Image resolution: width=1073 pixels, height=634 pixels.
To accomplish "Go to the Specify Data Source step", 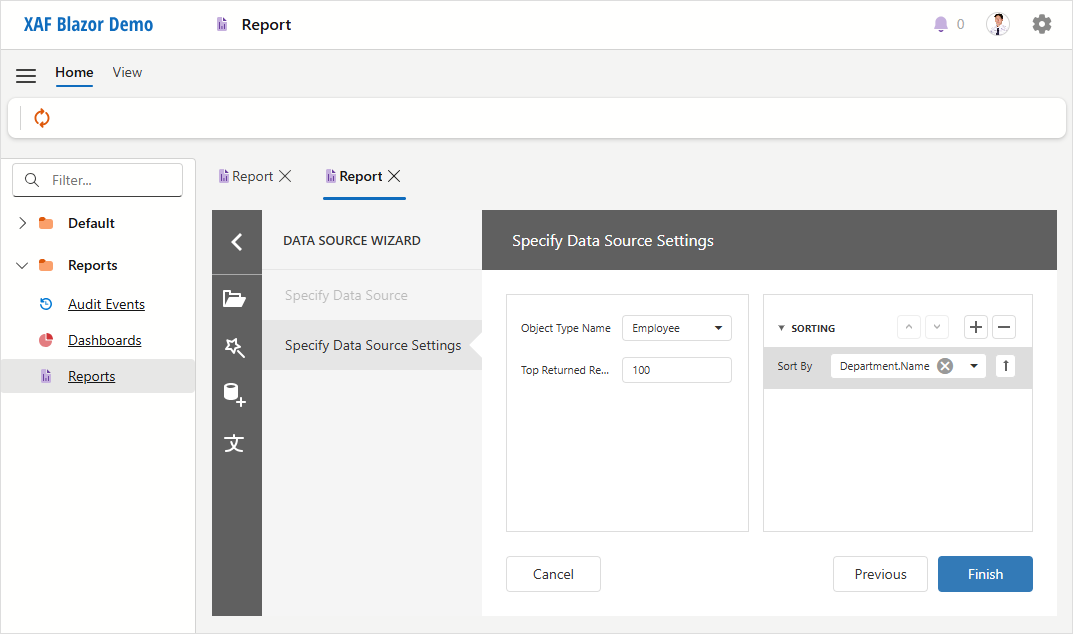I will tap(346, 295).
